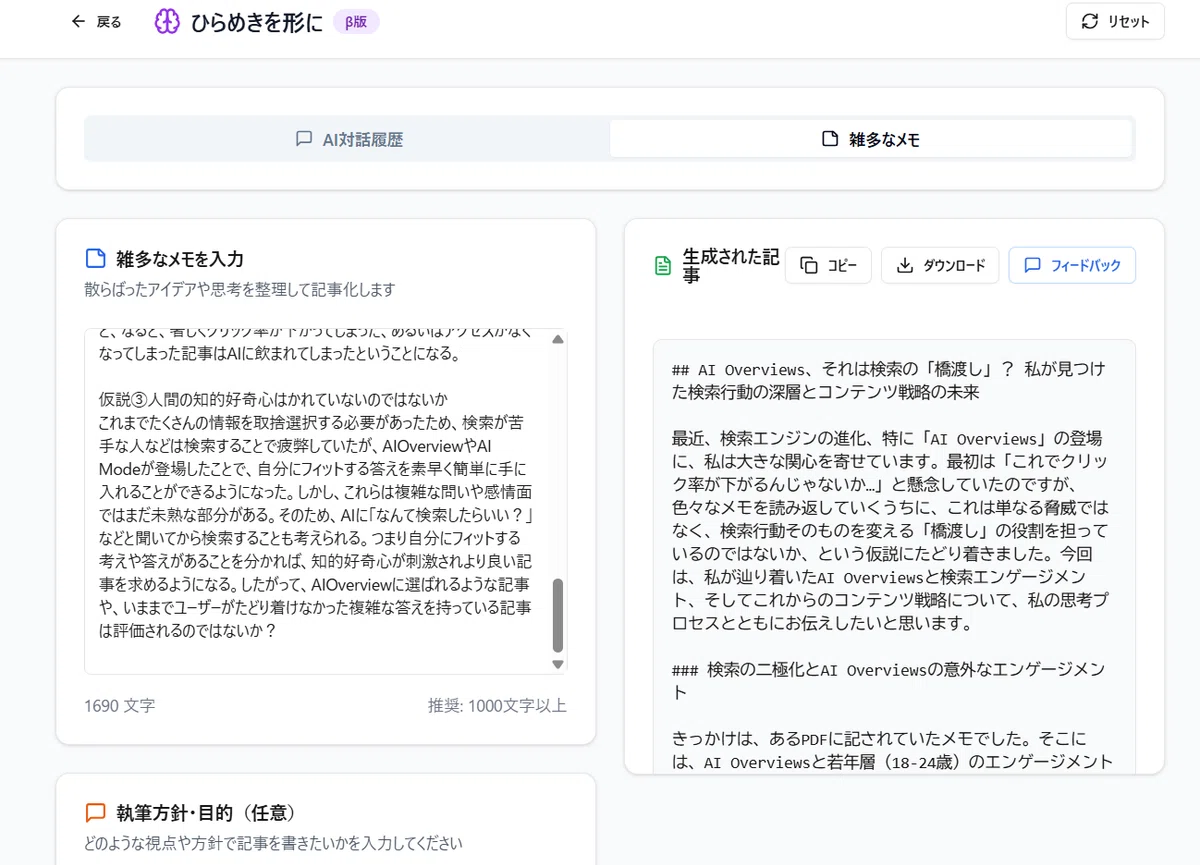Click the ## AI Overviews article title line

point(889,380)
